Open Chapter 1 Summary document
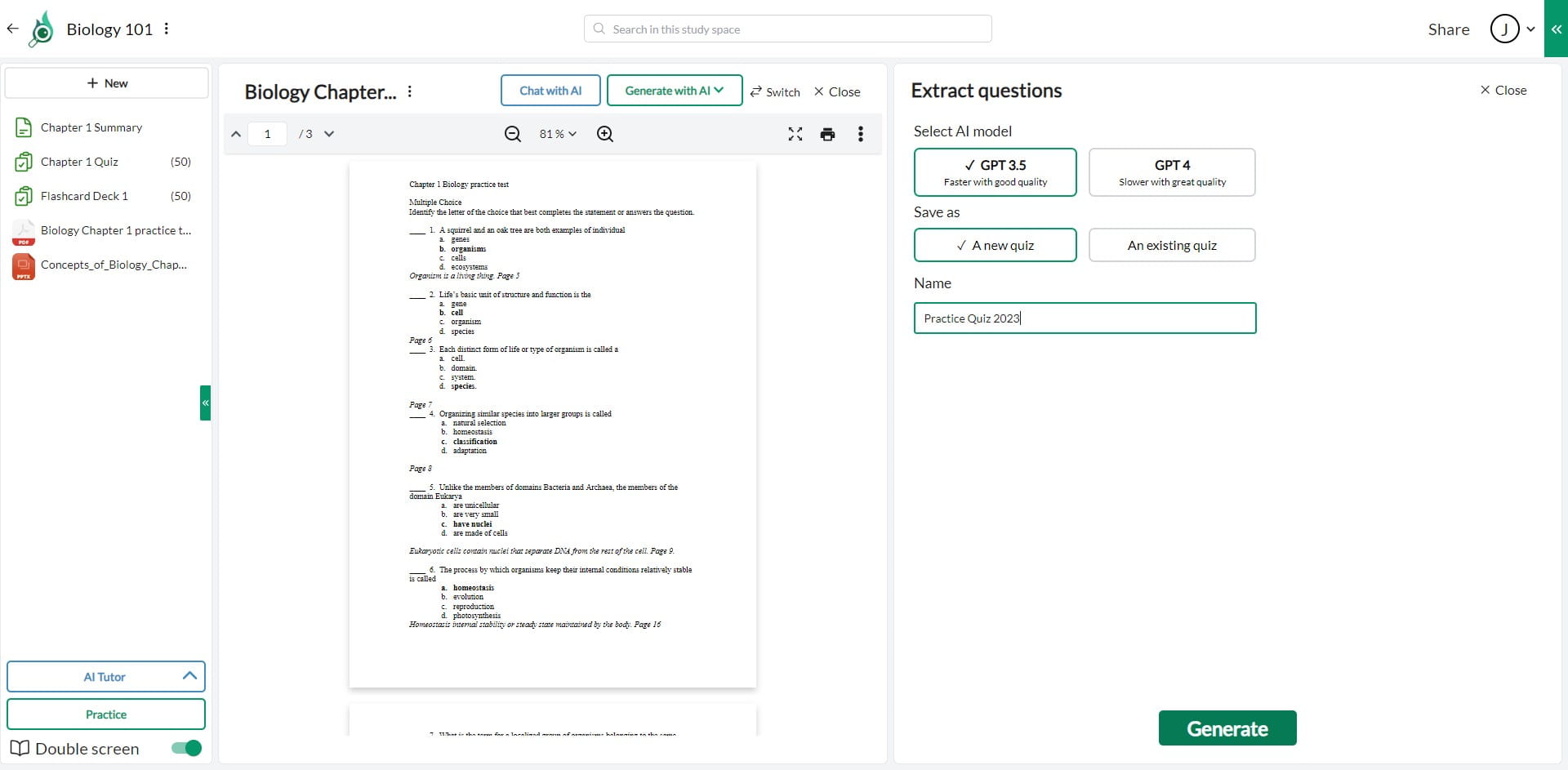This screenshot has width=1568, height=770. click(91, 127)
